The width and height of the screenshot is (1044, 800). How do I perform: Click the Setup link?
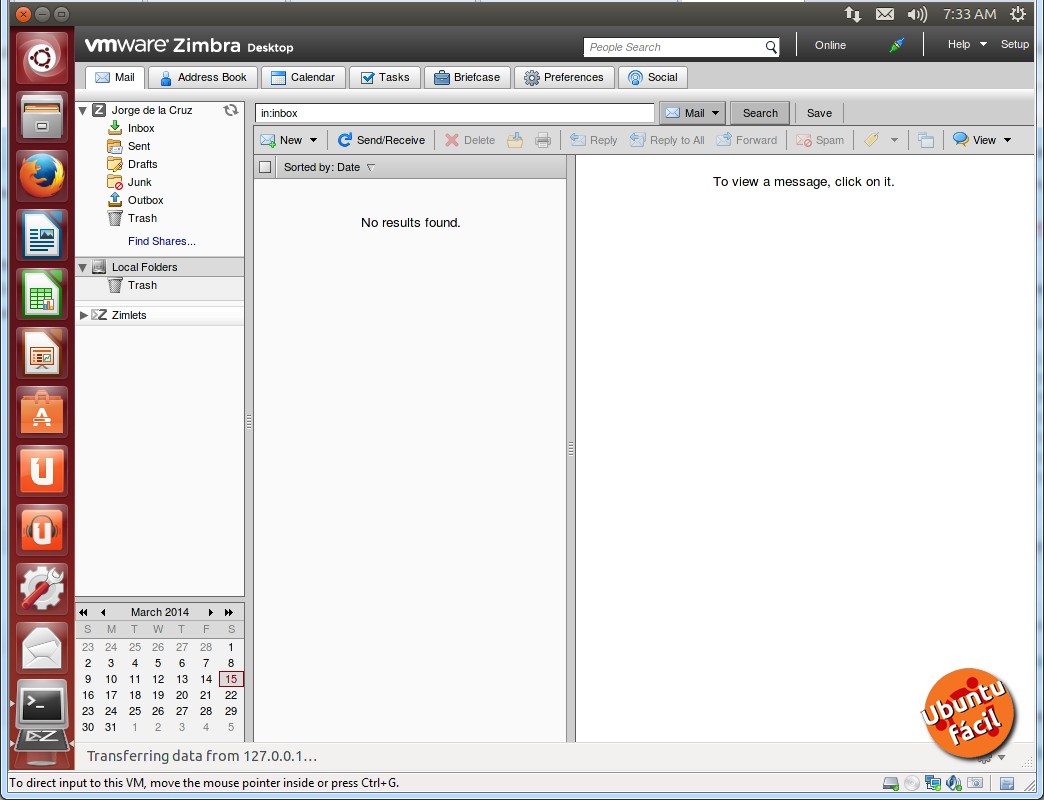point(1014,44)
